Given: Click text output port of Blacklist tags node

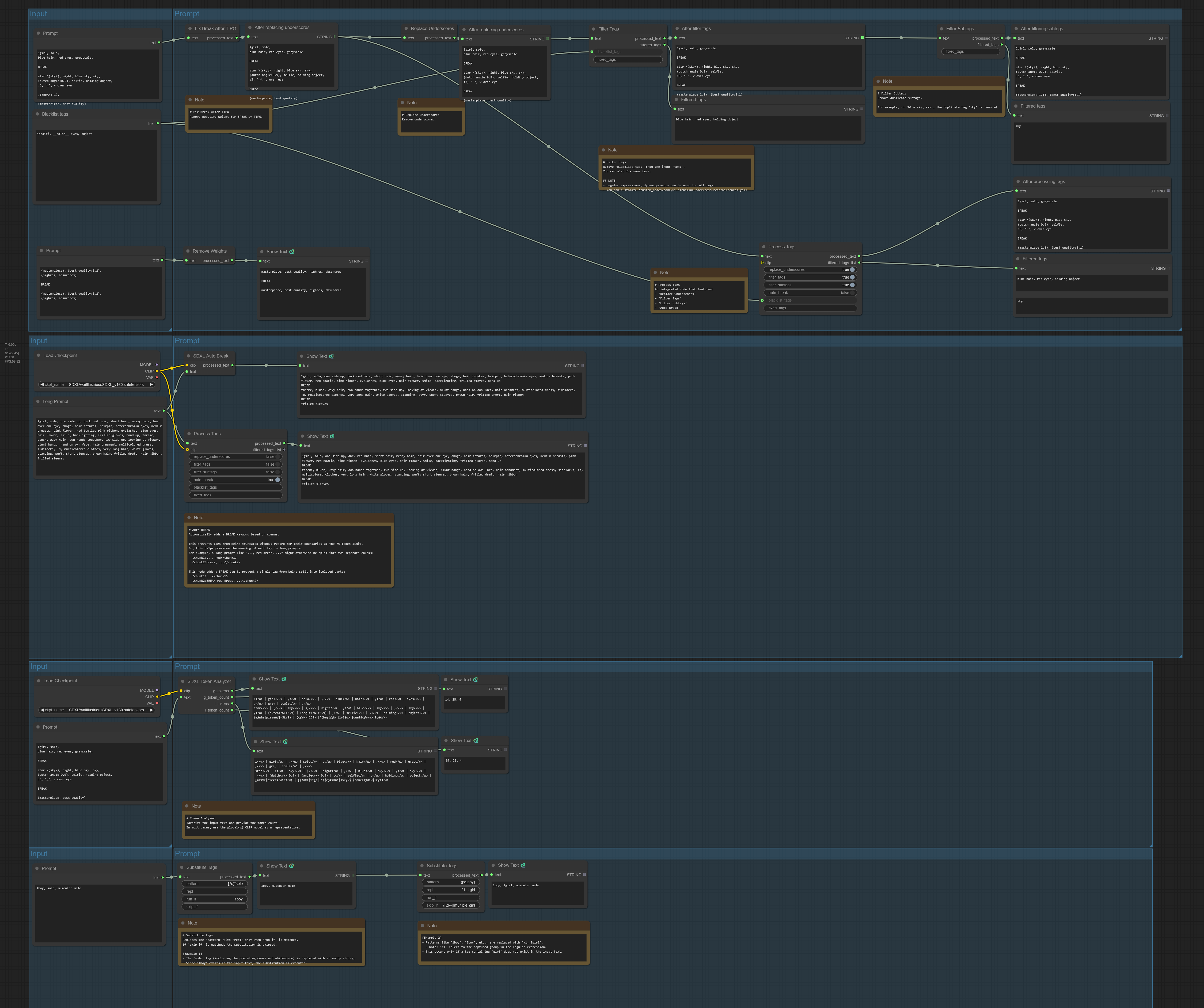Looking at the screenshot, I should [x=158, y=123].
